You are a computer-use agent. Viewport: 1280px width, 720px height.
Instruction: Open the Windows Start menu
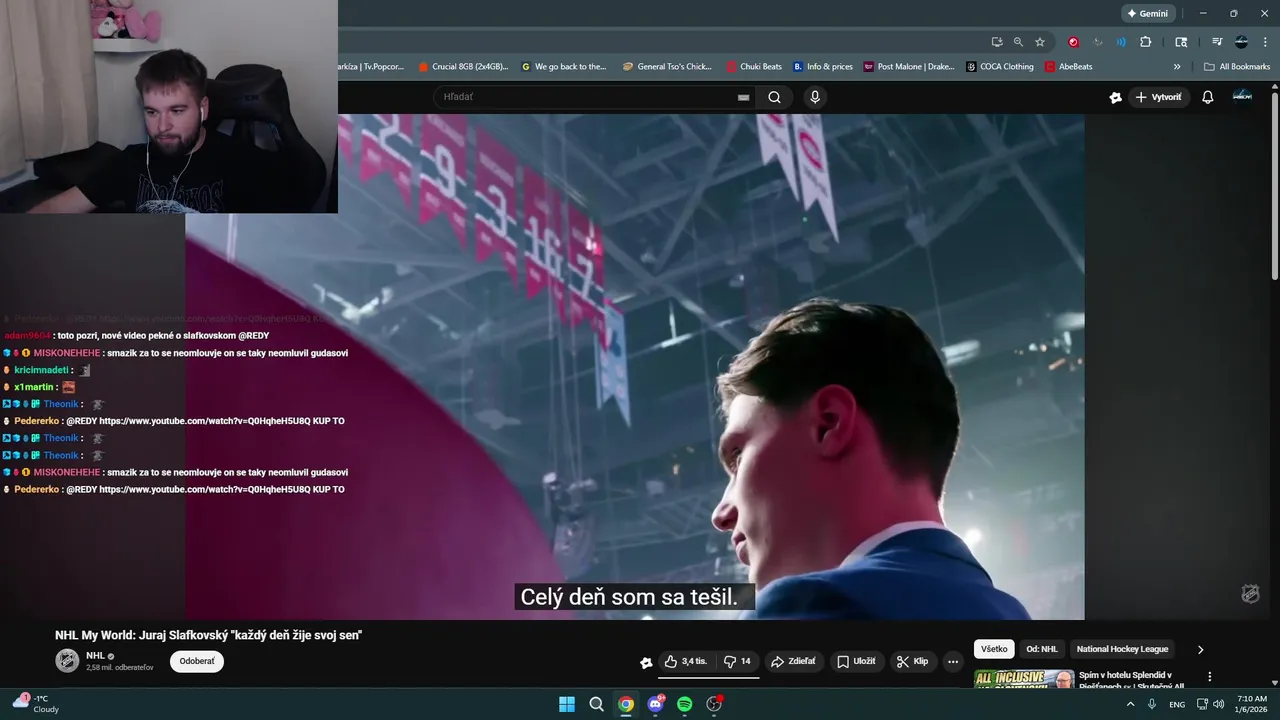tap(567, 704)
